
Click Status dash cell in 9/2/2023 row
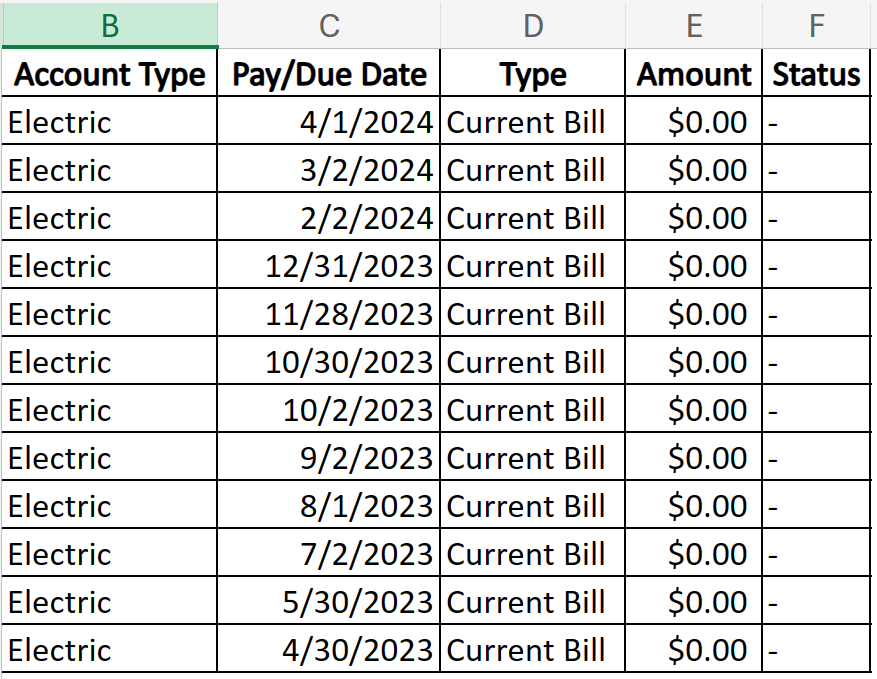click(x=816, y=458)
